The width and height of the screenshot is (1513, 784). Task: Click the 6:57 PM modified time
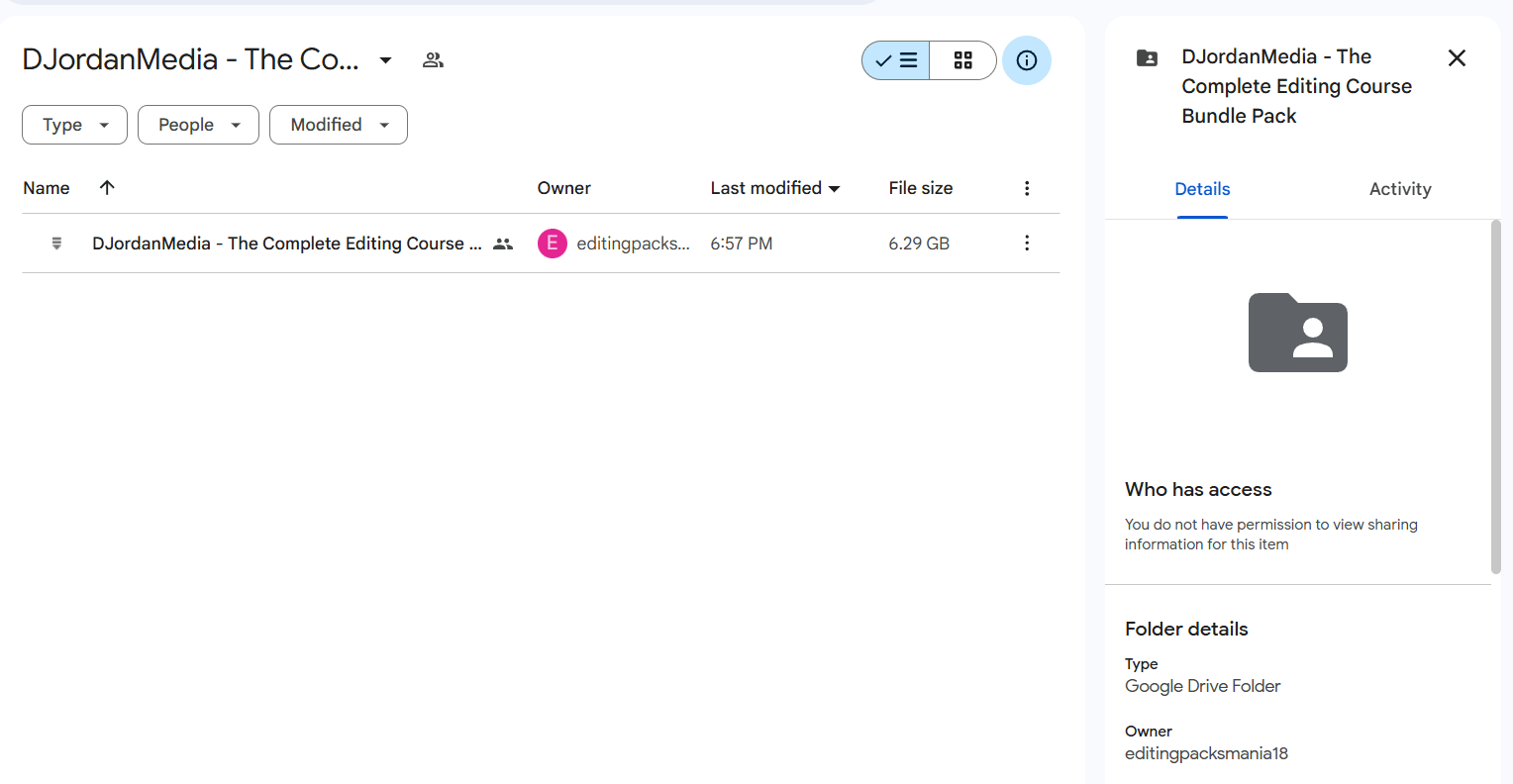[x=742, y=244]
